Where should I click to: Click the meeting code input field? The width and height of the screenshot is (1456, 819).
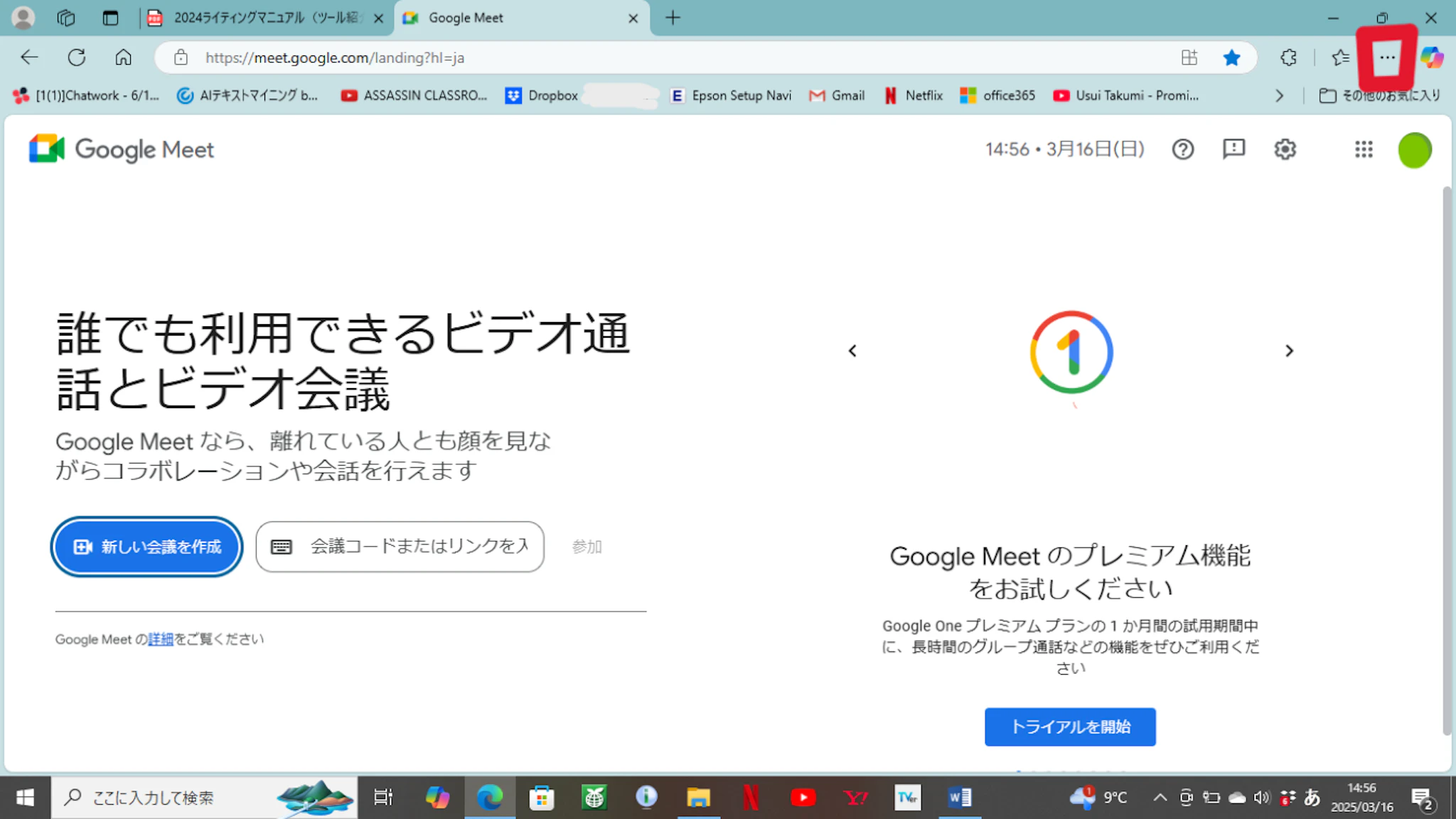[x=418, y=547]
